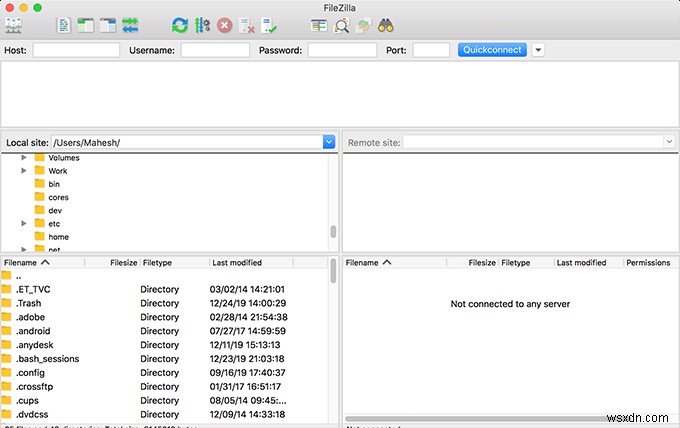
Task: Open the Site Manager icon
Action: coord(13,26)
